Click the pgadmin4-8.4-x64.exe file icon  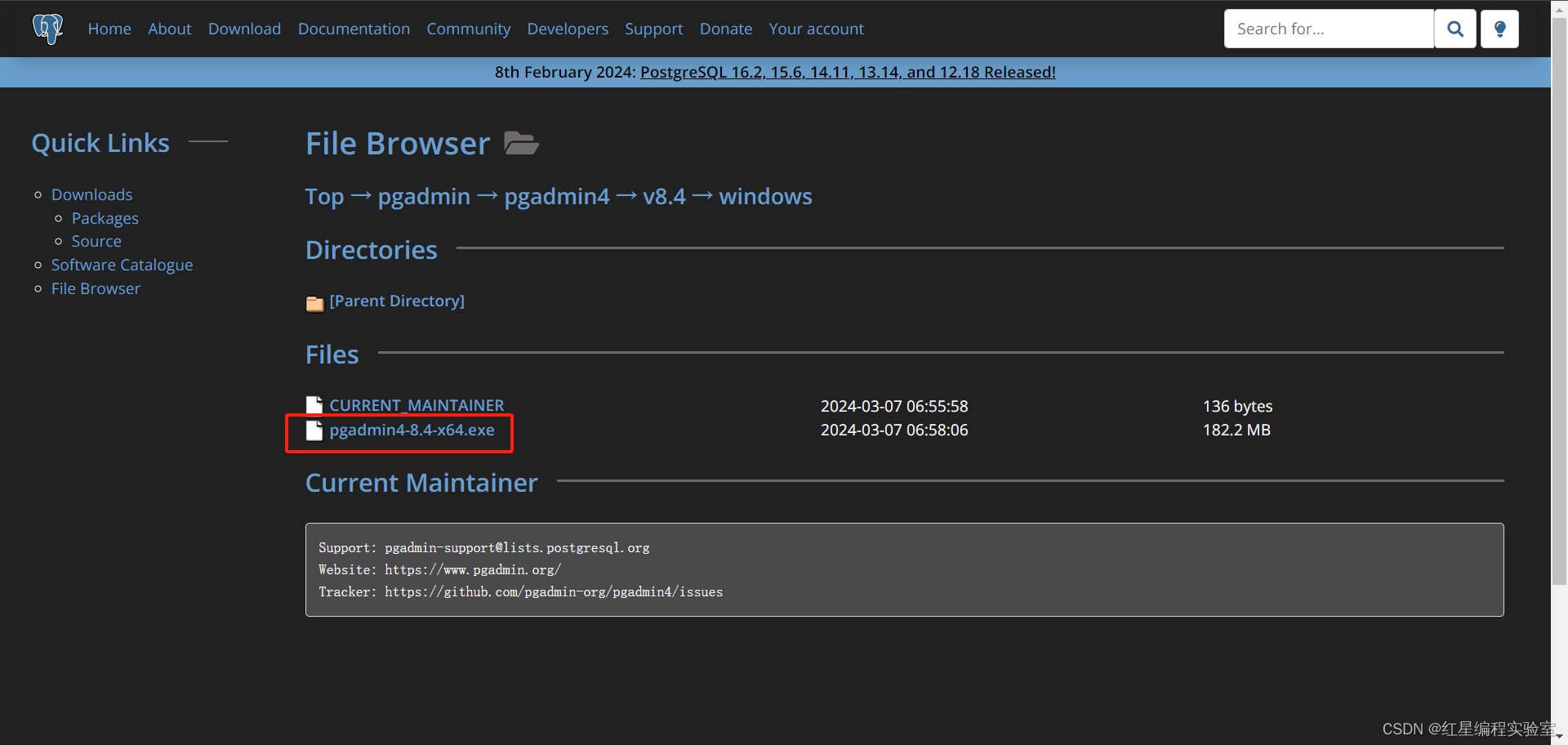(314, 430)
